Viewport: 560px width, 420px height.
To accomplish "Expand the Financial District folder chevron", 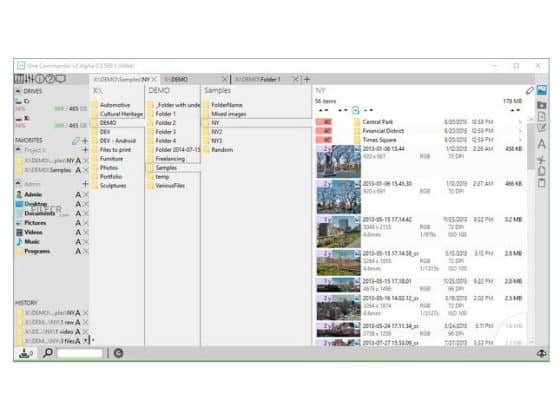I will [520, 131].
